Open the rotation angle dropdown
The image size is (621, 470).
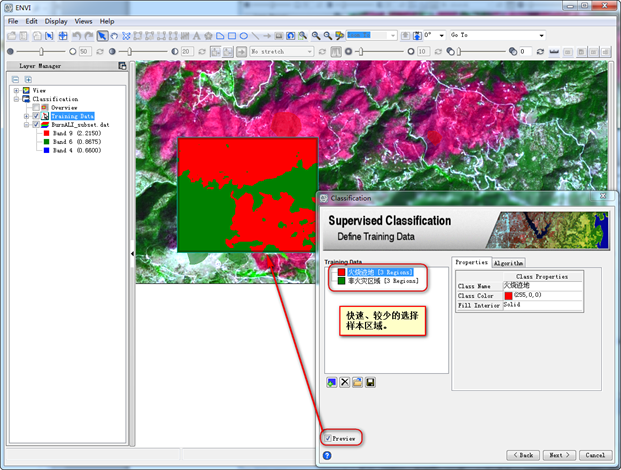[442, 35]
